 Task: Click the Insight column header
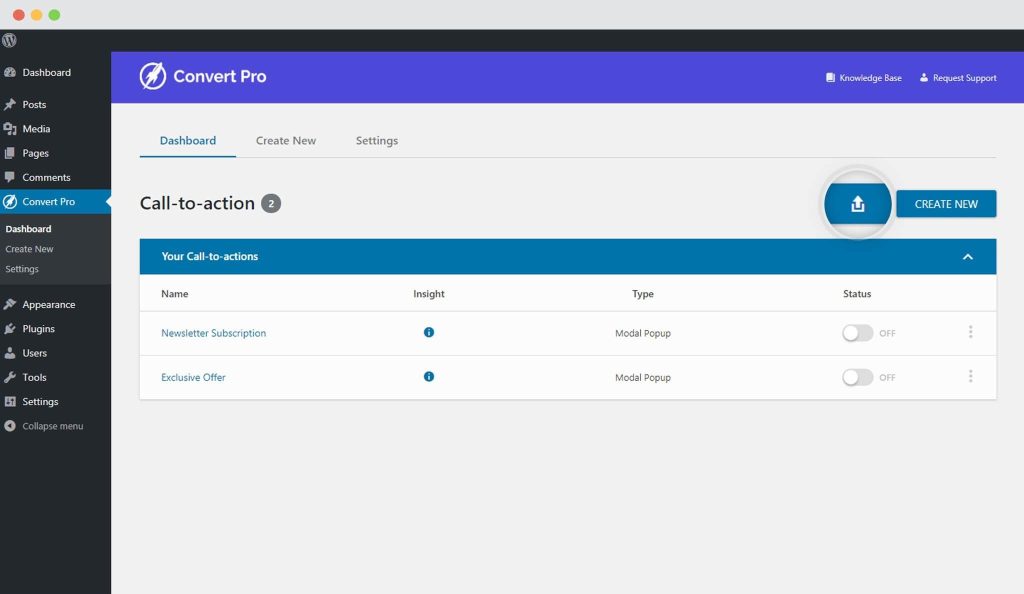coord(428,294)
